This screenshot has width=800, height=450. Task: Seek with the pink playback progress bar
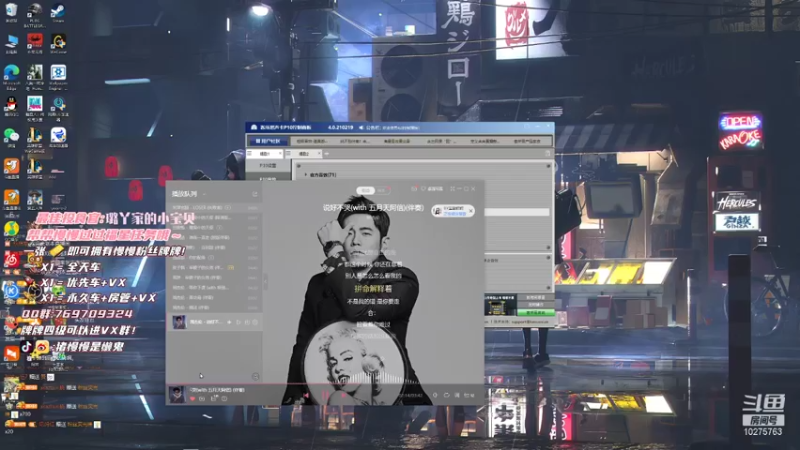coord(325,384)
